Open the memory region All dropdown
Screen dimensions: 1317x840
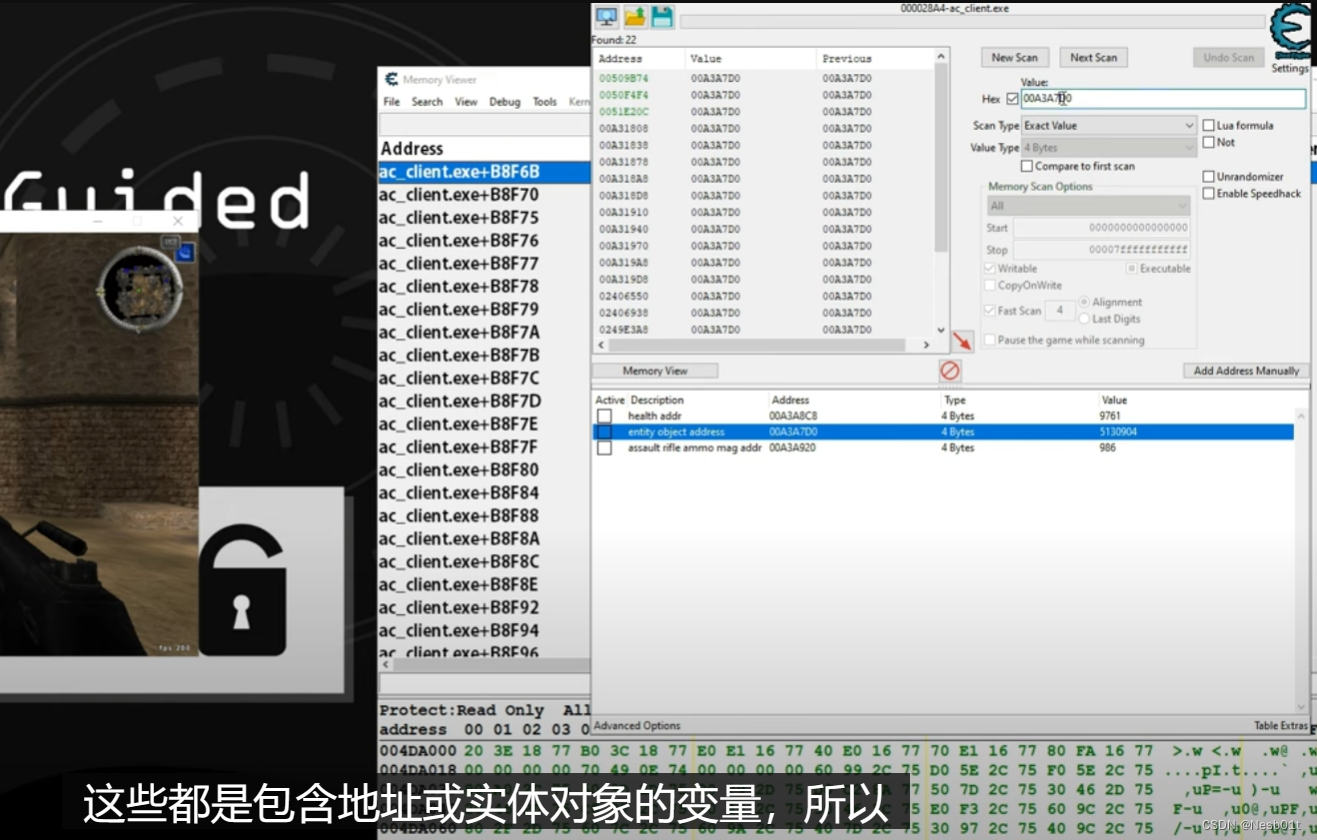(1088, 206)
